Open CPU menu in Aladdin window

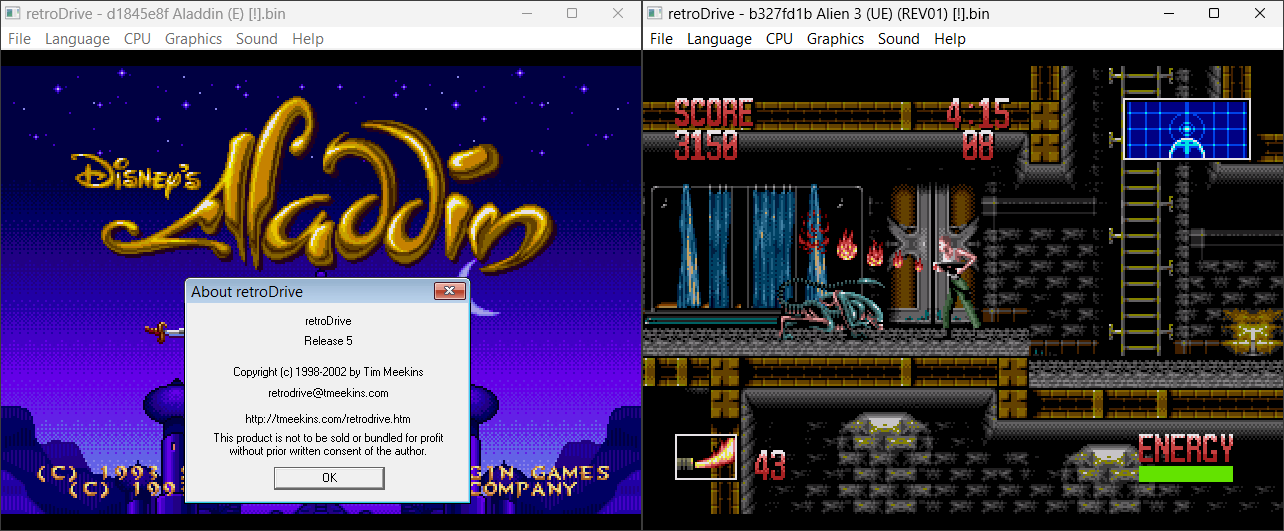pyautogui.click(x=137, y=39)
